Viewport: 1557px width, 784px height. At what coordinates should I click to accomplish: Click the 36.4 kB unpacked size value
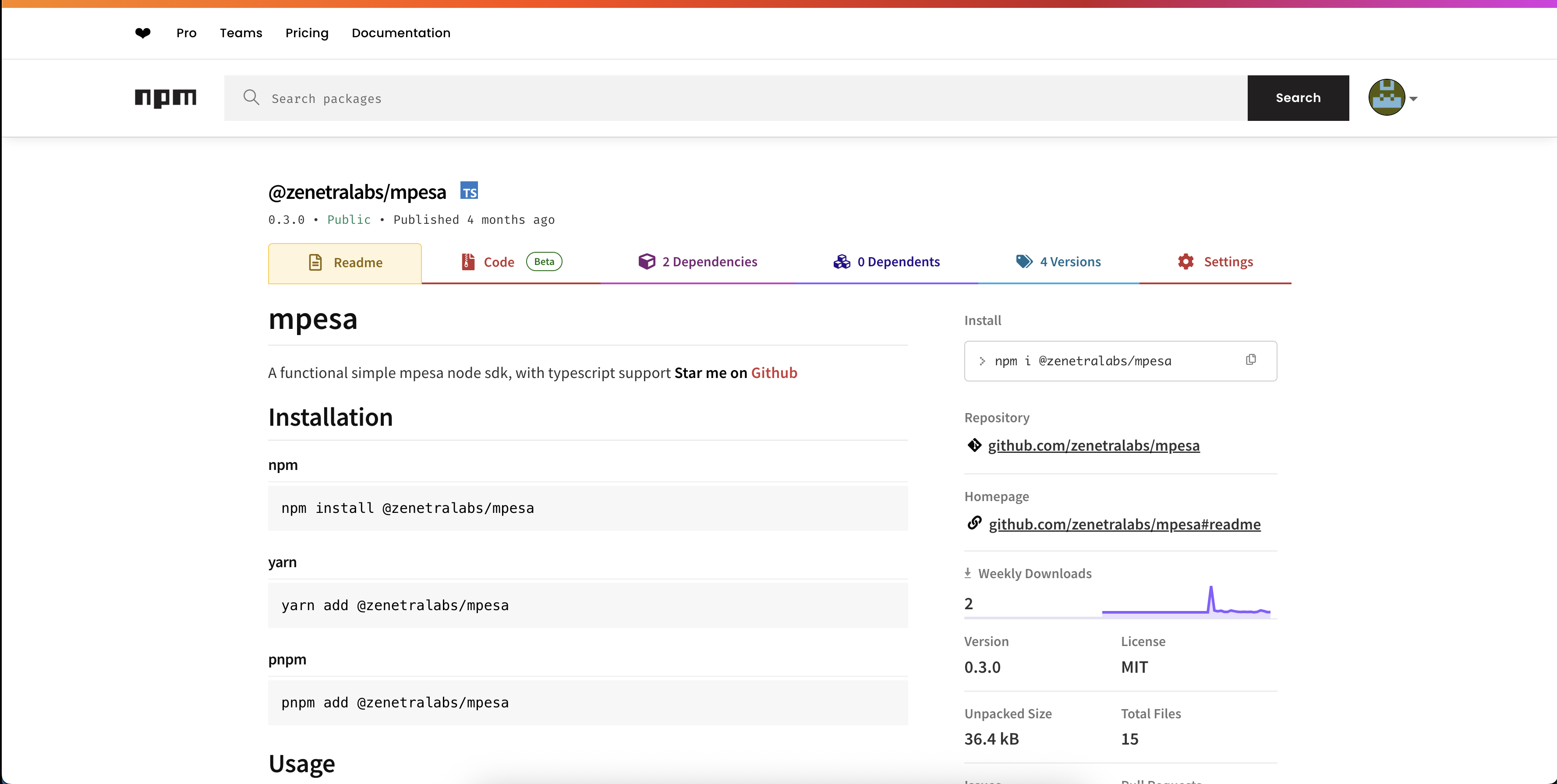point(992,739)
